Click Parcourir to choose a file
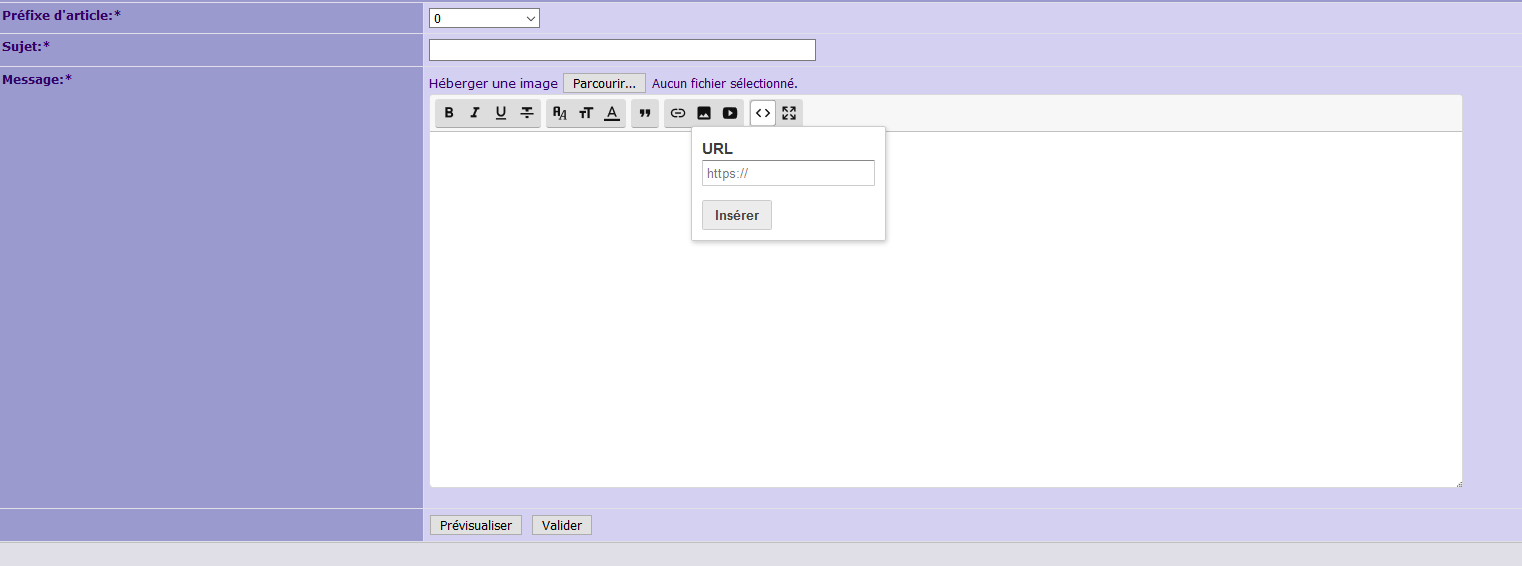 (604, 83)
